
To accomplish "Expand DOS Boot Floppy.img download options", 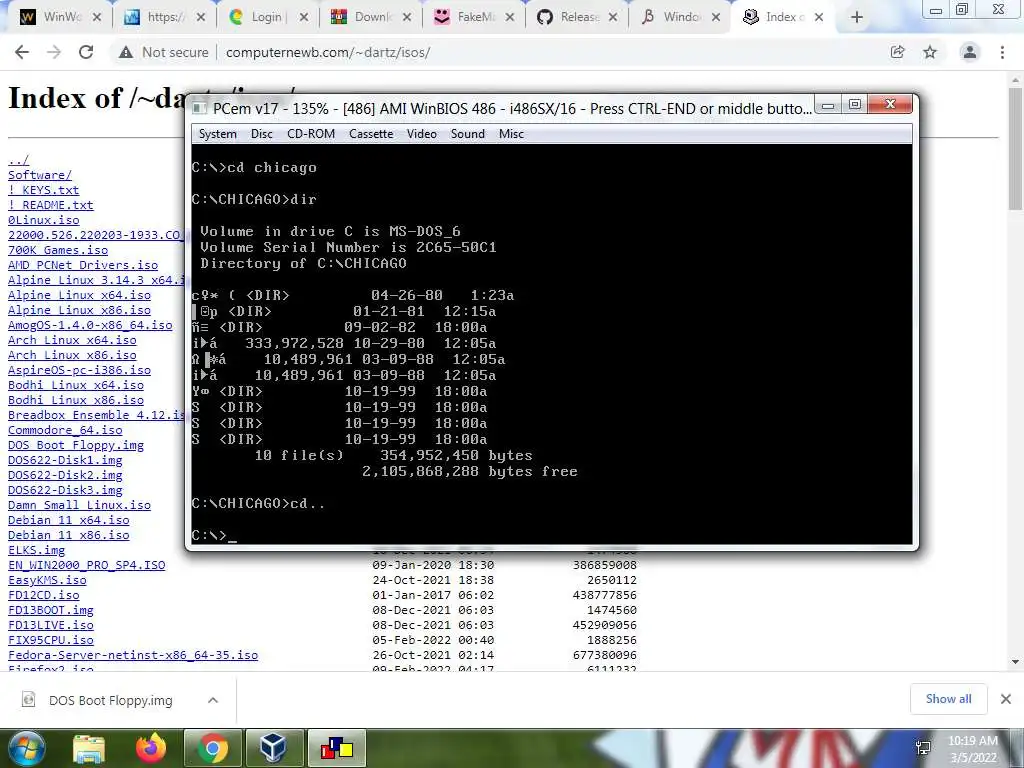I will [x=213, y=700].
